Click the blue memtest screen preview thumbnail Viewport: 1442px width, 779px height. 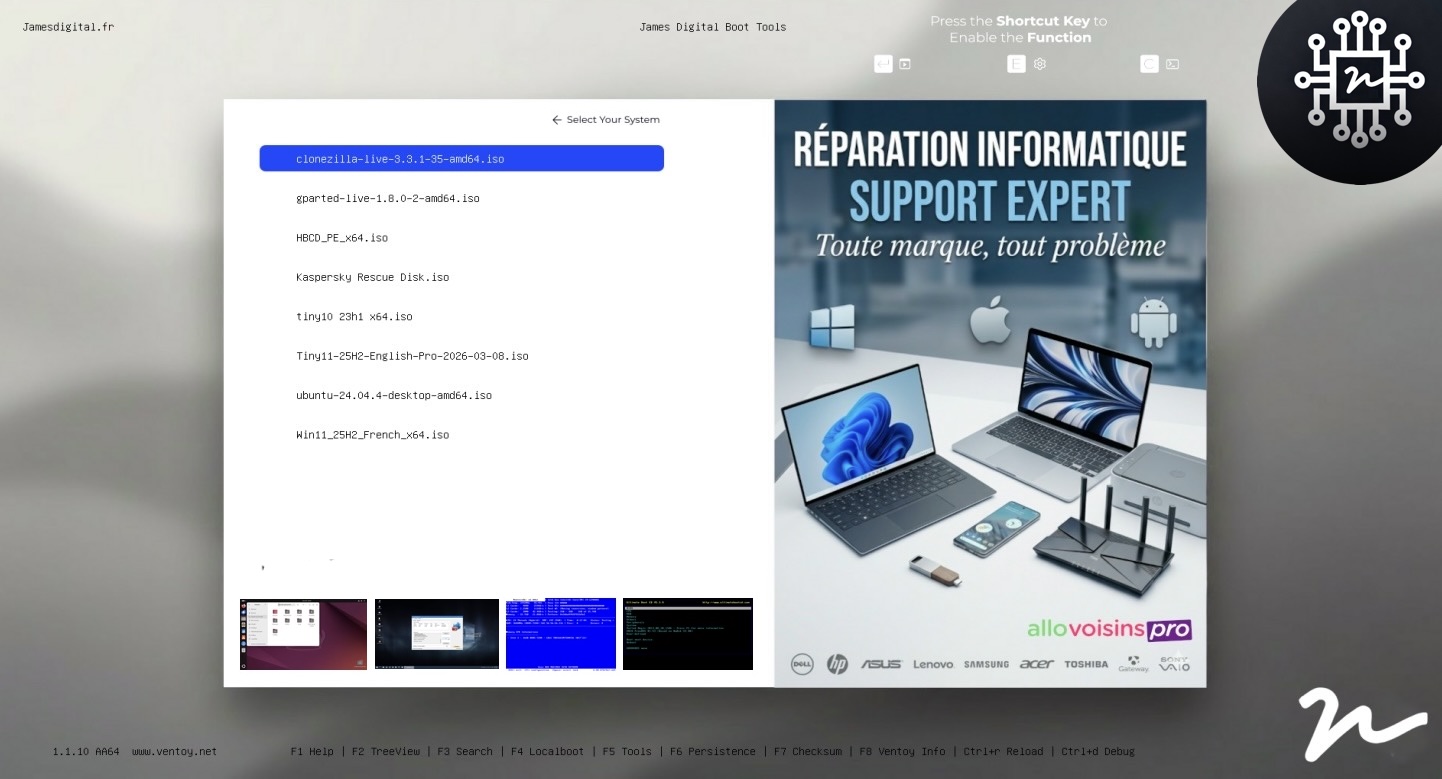click(x=561, y=634)
